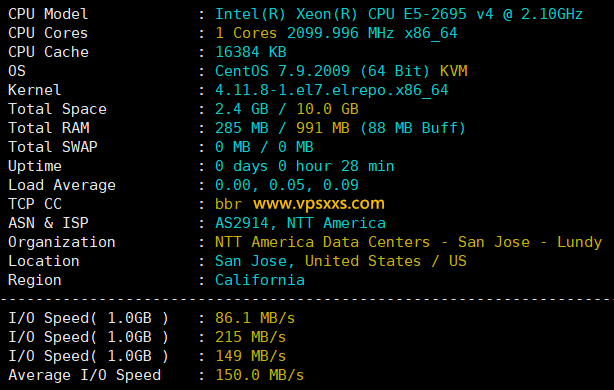614x390 pixels.
Task: Click the 'Uptime' label
Action: point(35,166)
